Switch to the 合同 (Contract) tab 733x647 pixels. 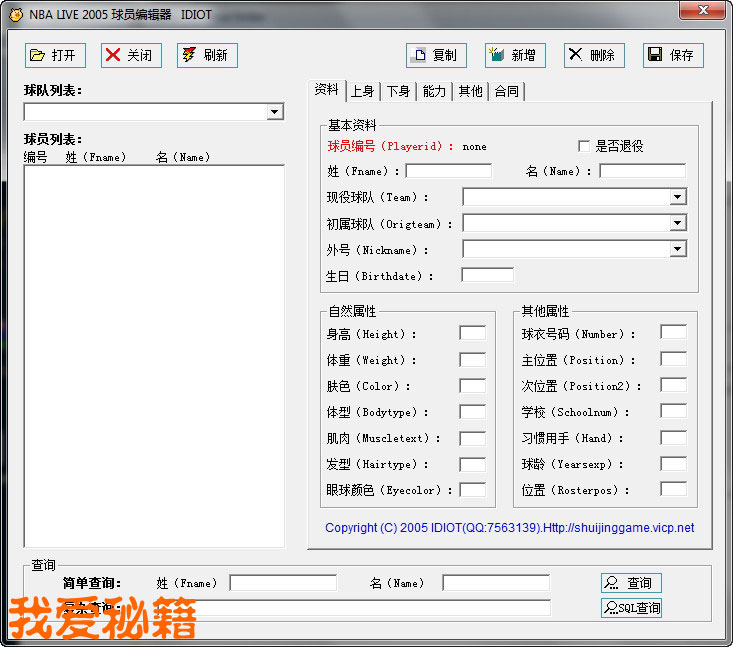click(x=506, y=91)
